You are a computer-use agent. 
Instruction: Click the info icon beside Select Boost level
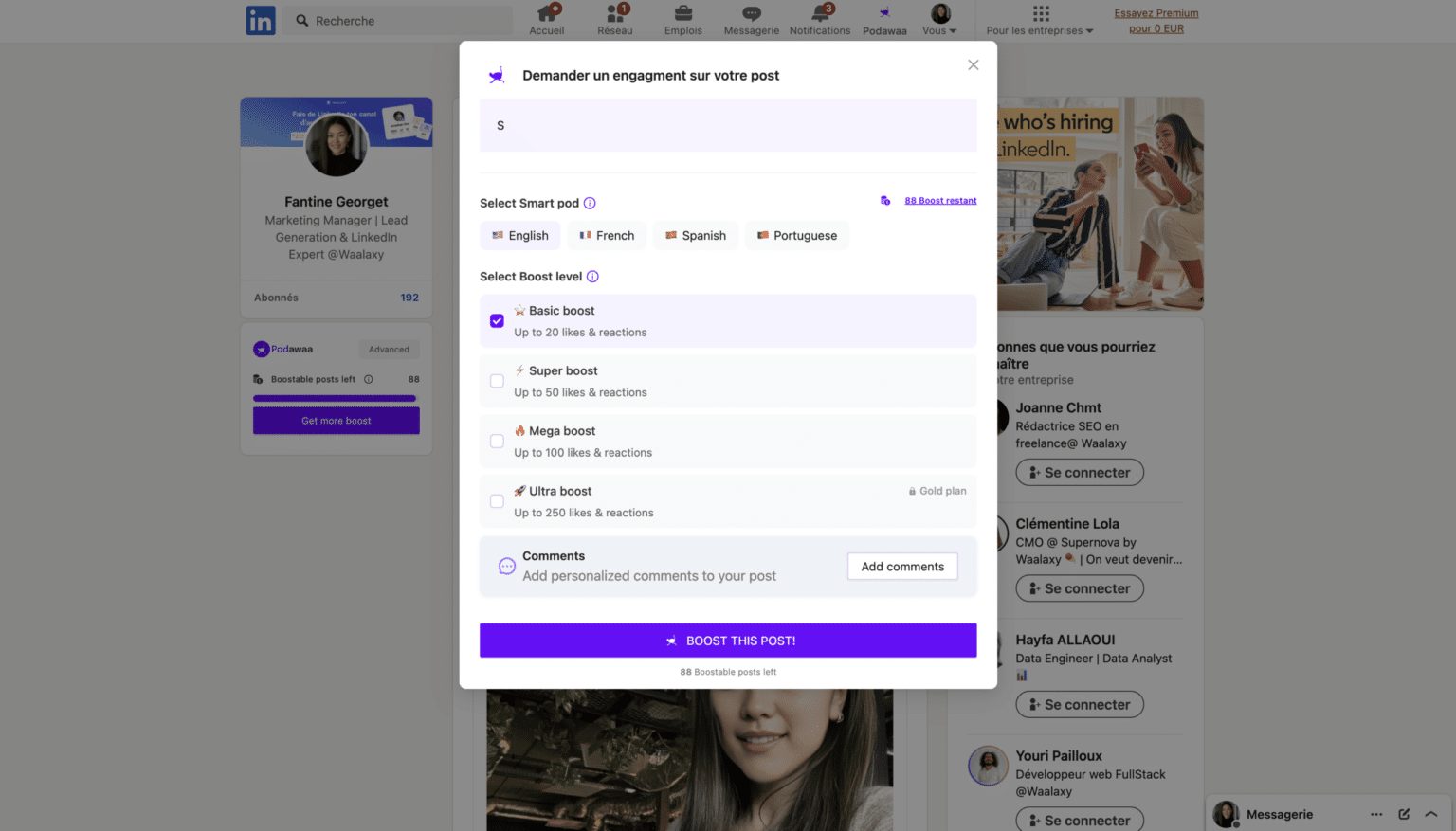(x=592, y=277)
